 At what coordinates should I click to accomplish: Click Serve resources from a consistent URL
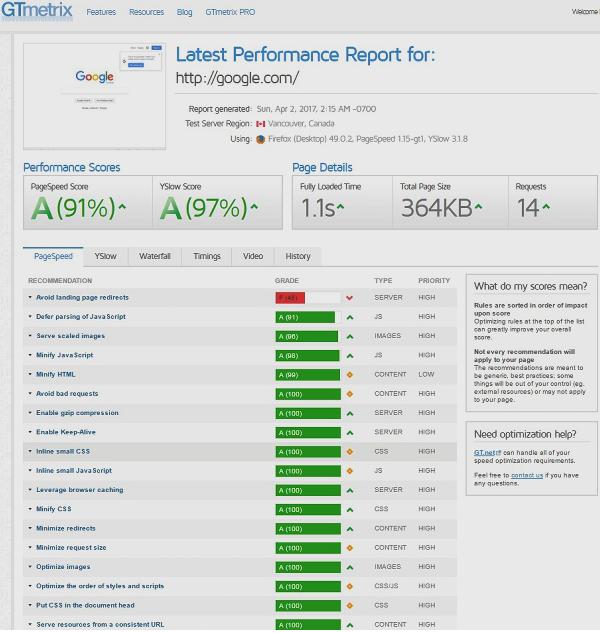coord(100,625)
